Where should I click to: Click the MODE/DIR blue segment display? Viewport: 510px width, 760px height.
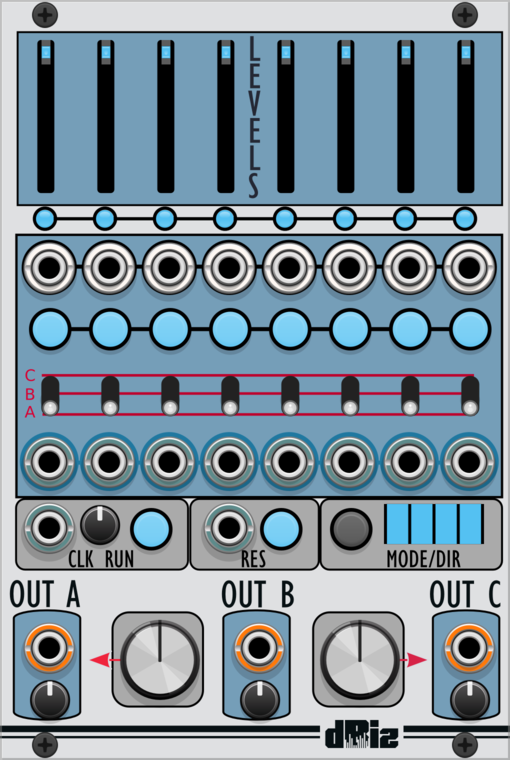[434, 524]
